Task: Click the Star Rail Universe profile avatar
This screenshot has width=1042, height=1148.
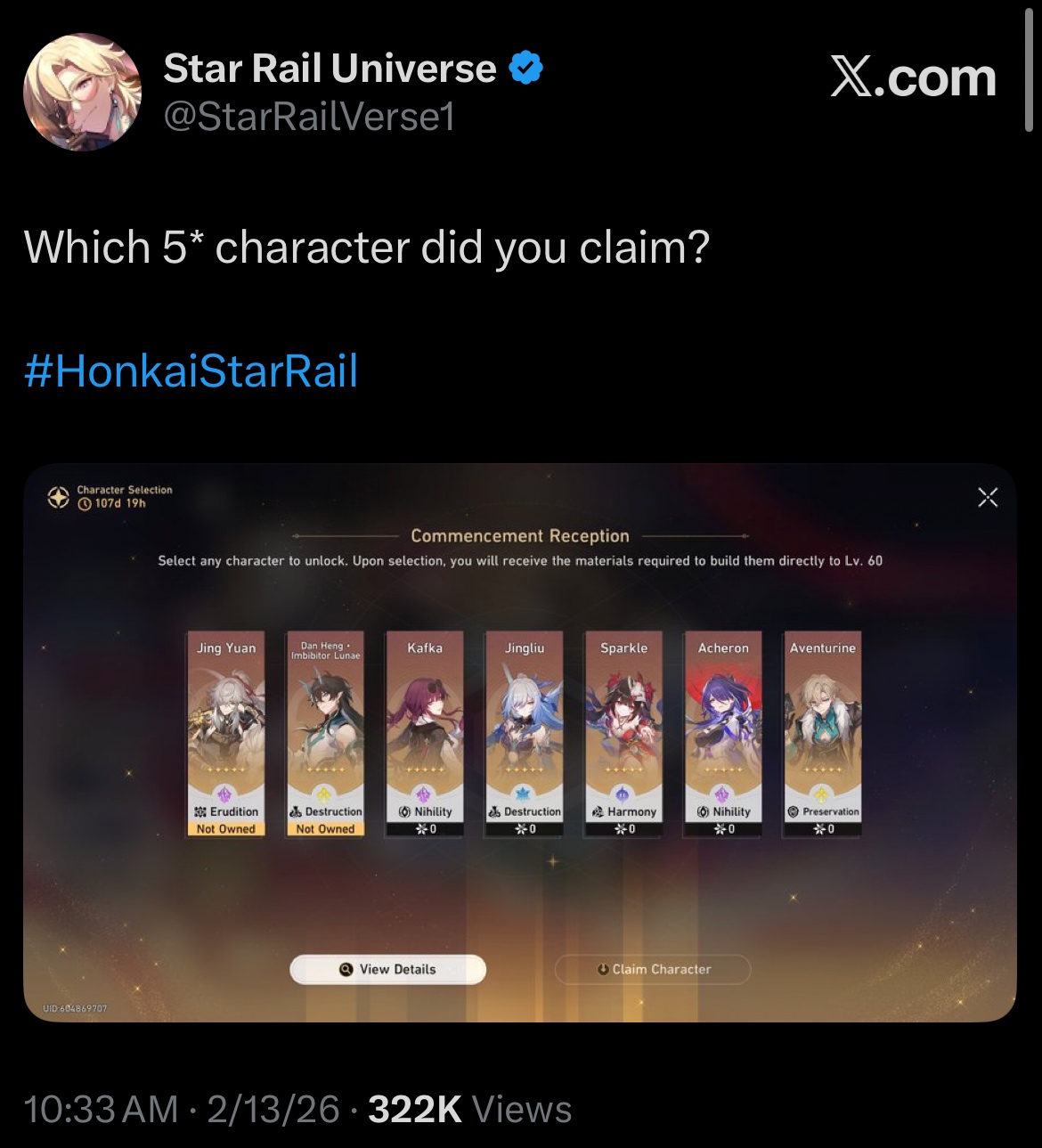Action: (x=82, y=92)
